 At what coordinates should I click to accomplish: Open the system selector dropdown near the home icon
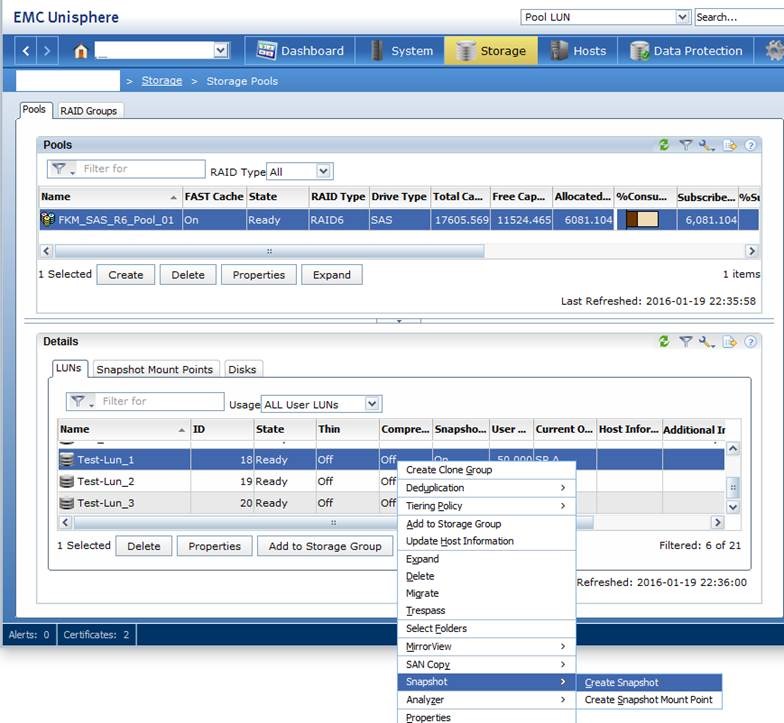pos(220,50)
